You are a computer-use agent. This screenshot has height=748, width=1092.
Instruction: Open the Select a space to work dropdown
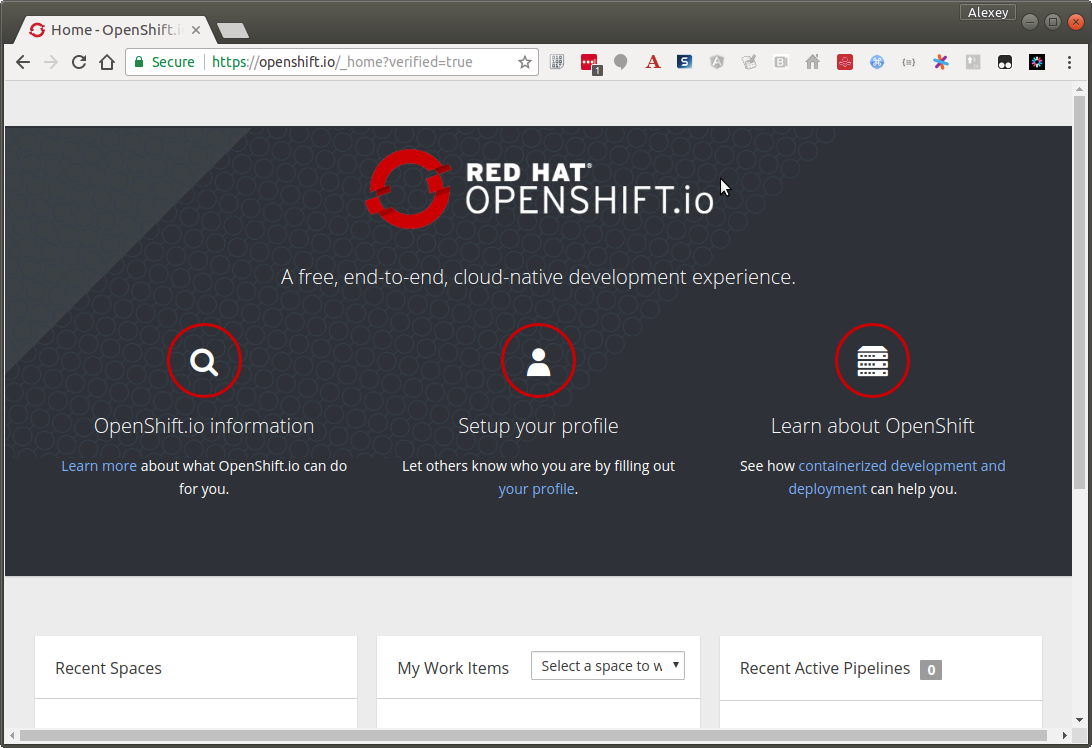[x=607, y=665]
